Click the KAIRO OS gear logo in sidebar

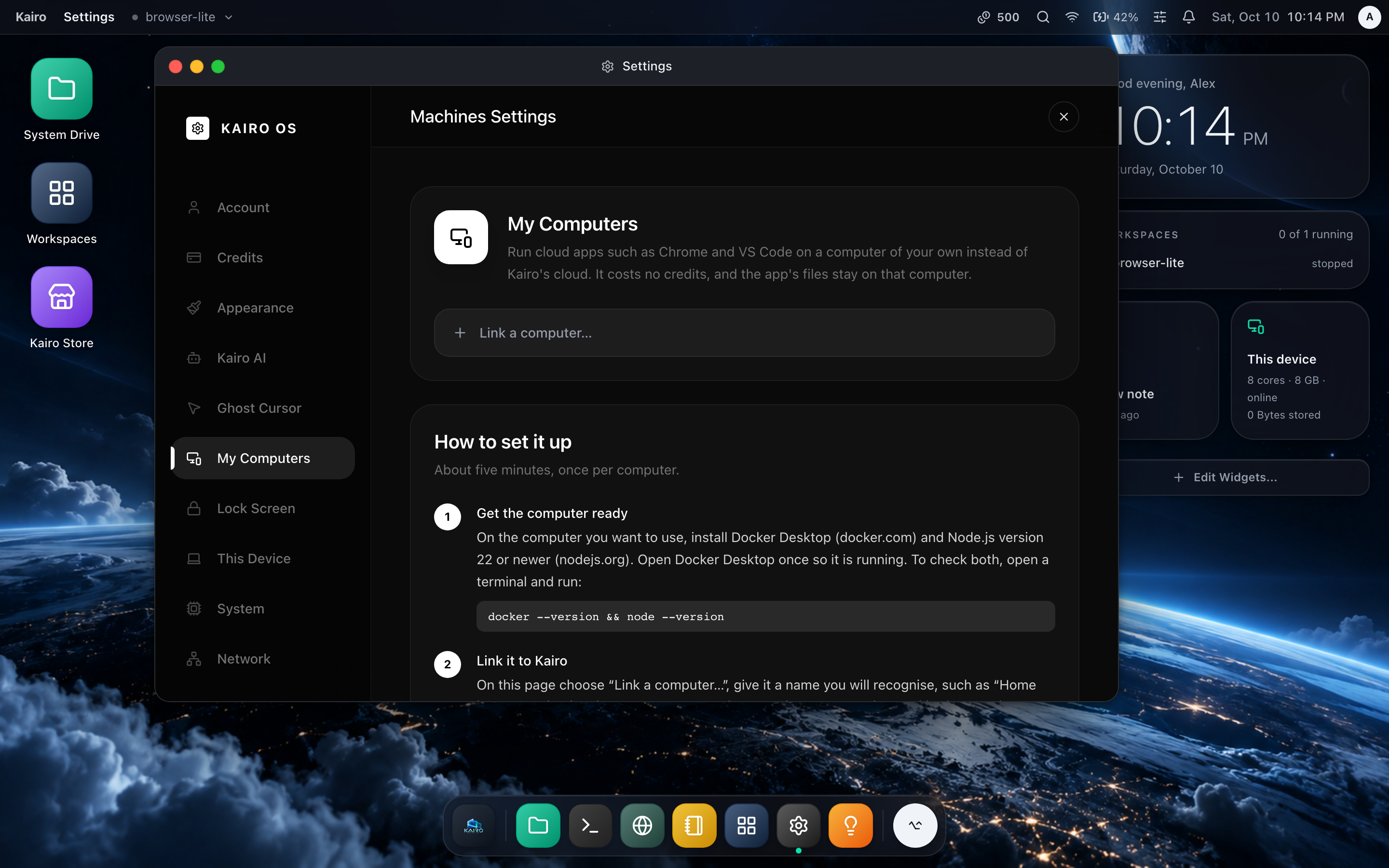[x=197, y=128]
